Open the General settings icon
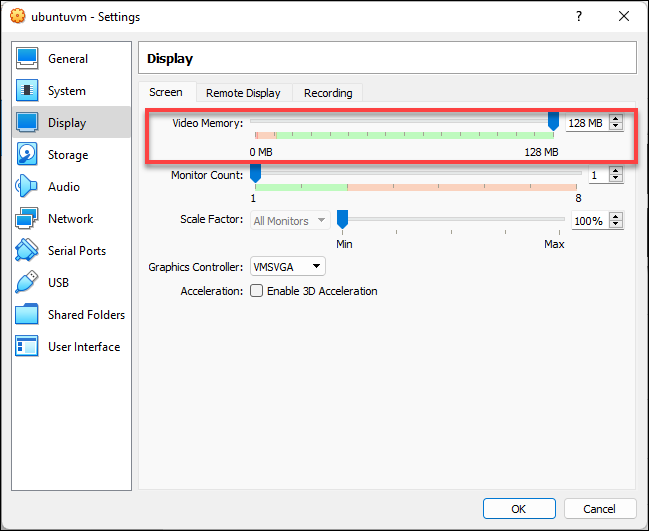649x531 pixels. click(x=28, y=59)
